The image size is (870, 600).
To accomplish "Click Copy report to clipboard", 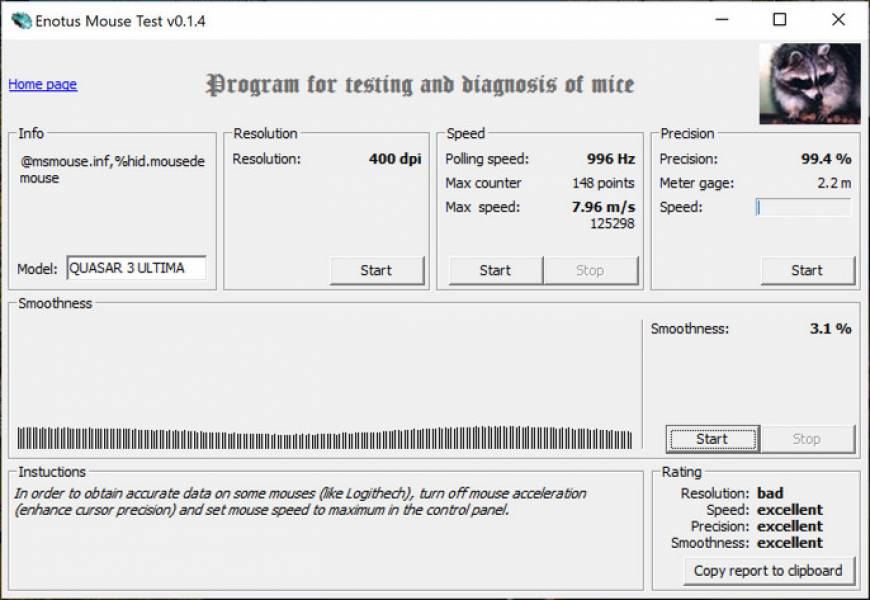I will tap(768, 570).
